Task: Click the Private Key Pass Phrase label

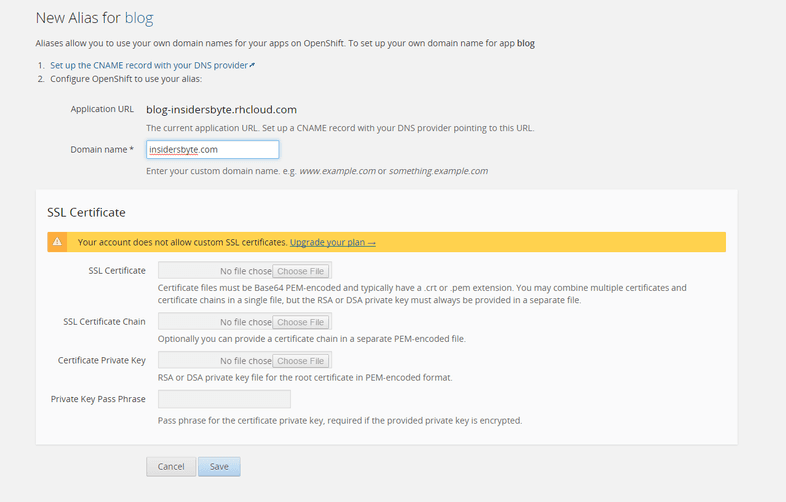Action: pyautogui.click(x=98, y=399)
